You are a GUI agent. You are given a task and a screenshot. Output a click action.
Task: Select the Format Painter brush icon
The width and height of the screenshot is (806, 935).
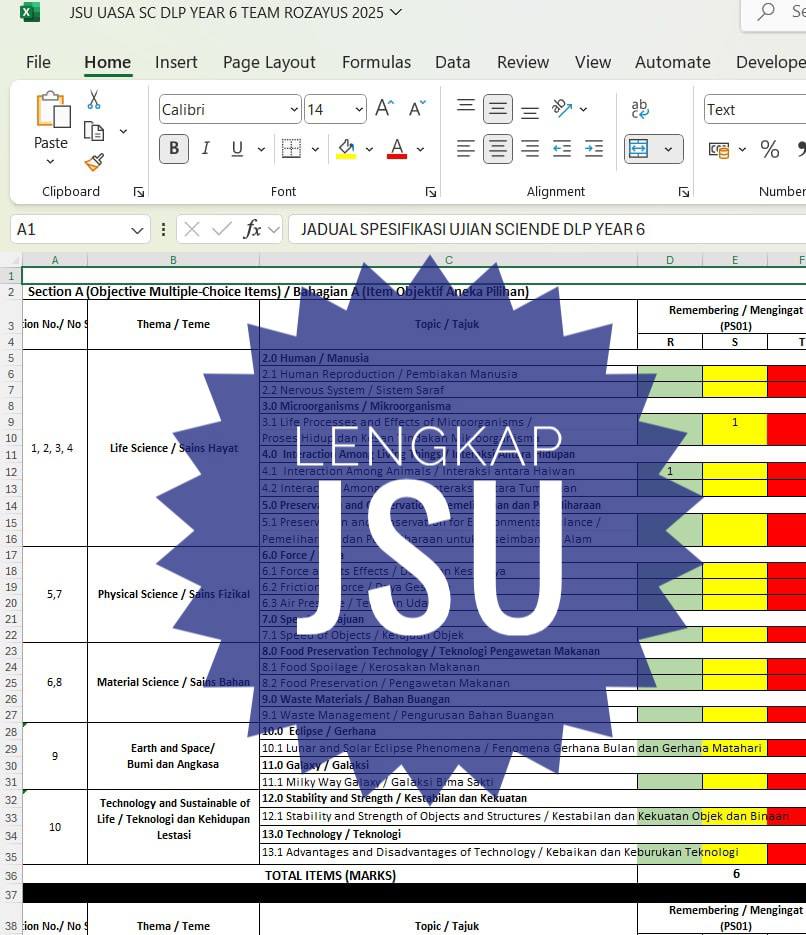click(x=94, y=162)
